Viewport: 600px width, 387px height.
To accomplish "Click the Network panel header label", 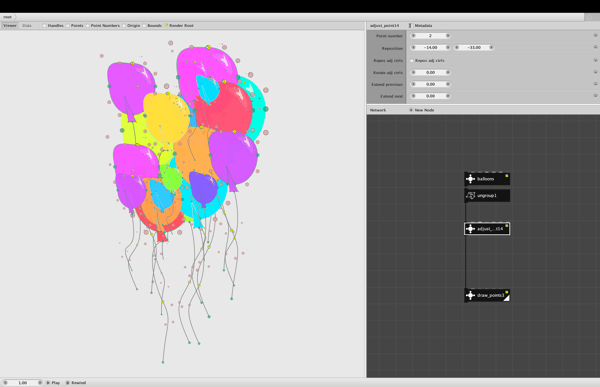I will point(378,110).
